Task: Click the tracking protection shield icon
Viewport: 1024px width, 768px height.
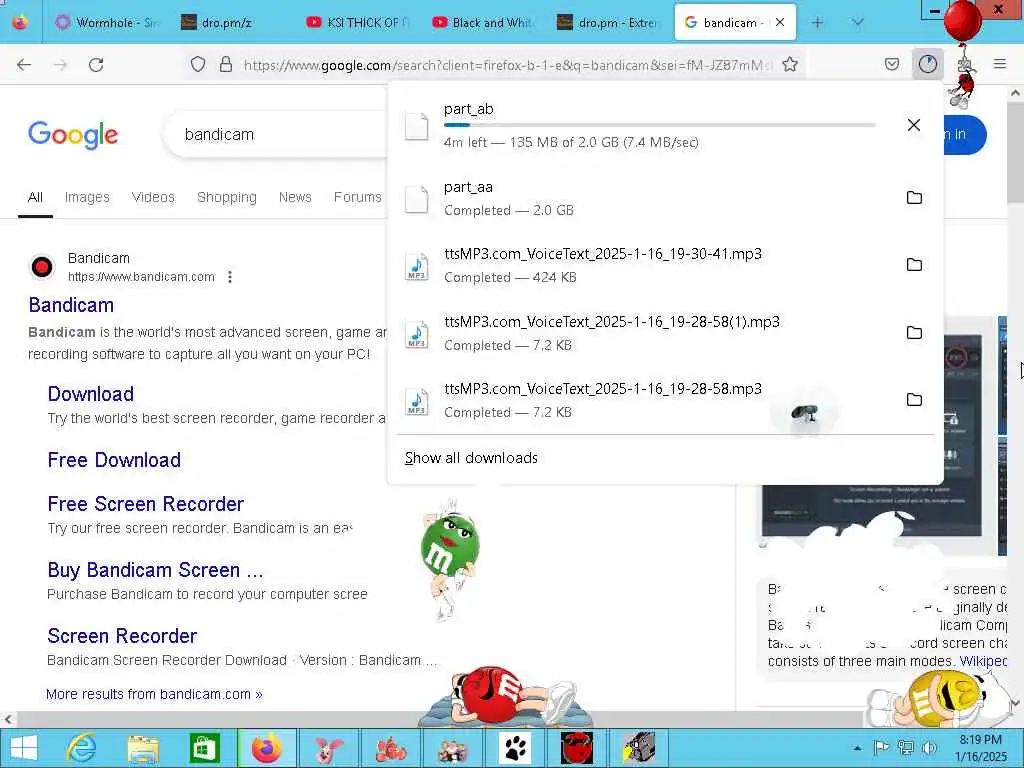Action: point(198,64)
